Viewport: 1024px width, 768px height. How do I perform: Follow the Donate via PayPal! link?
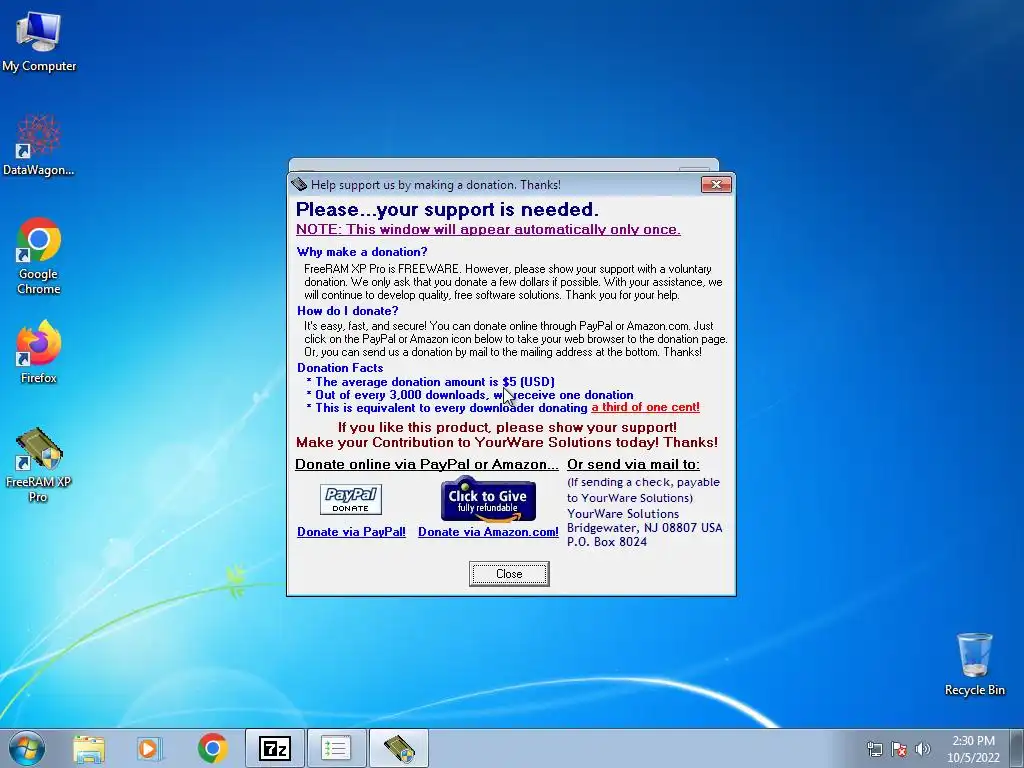pyautogui.click(x=351, y=532)
